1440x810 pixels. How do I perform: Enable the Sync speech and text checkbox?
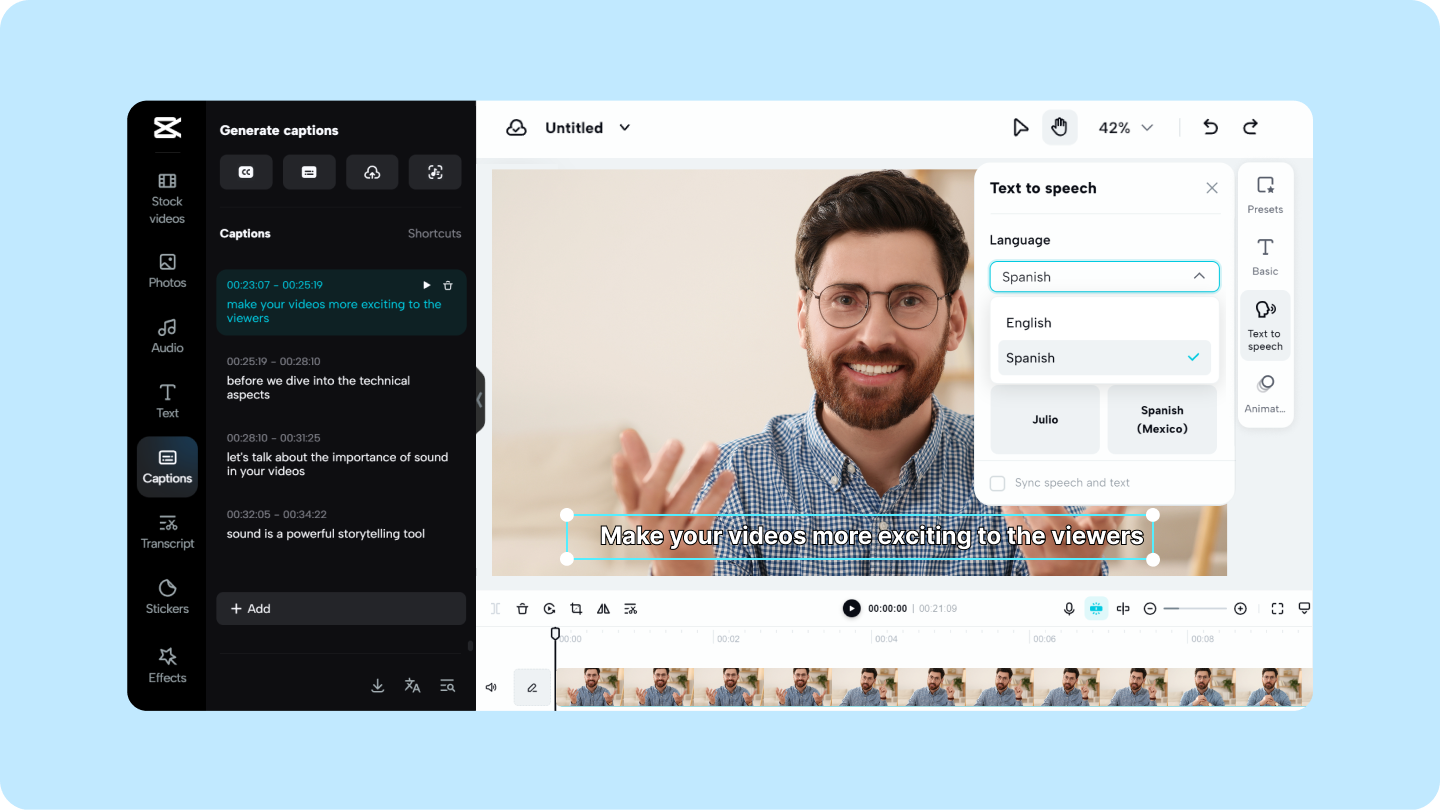[997, 482]
